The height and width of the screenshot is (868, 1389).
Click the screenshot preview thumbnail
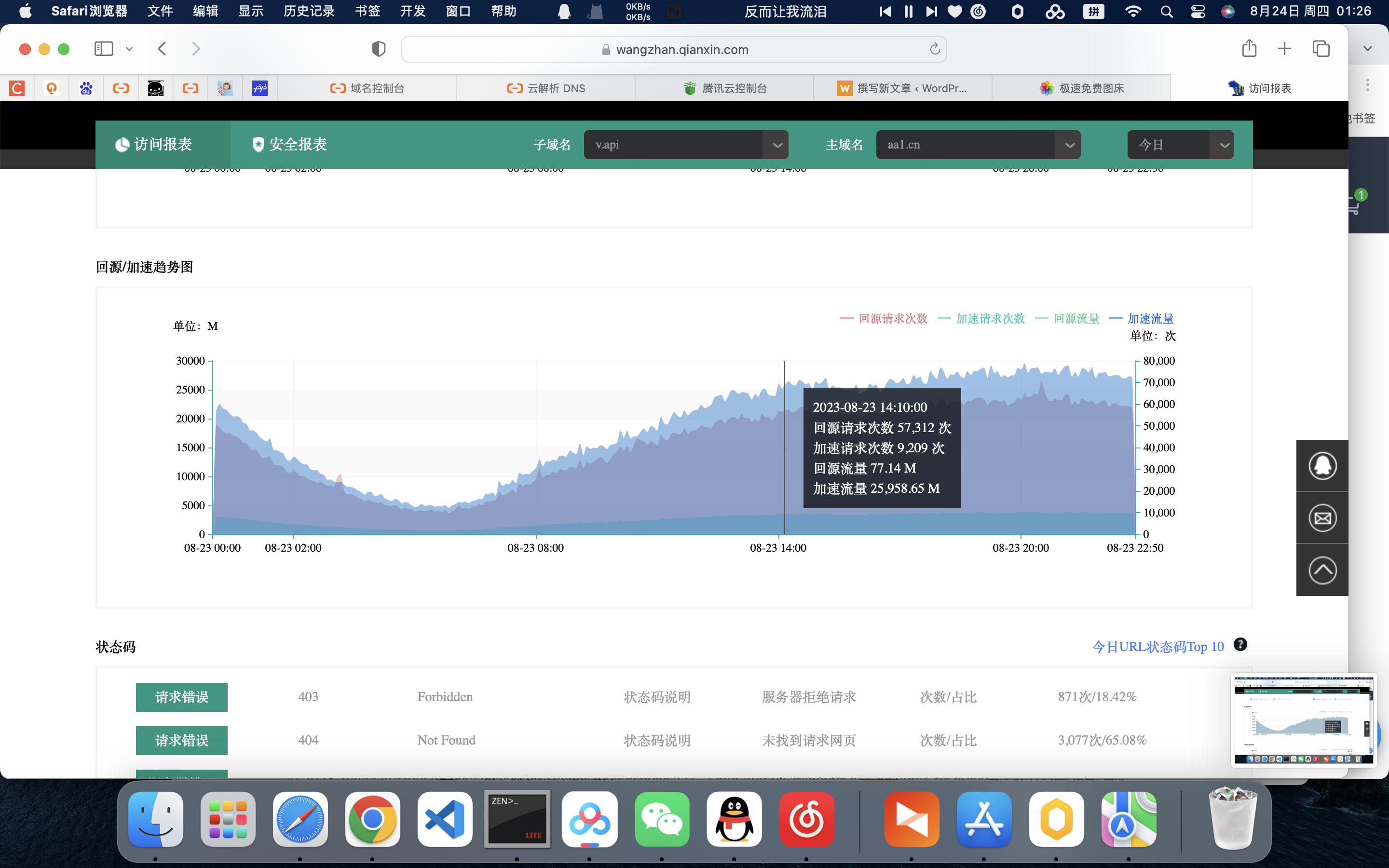[x=1304, y=720]
